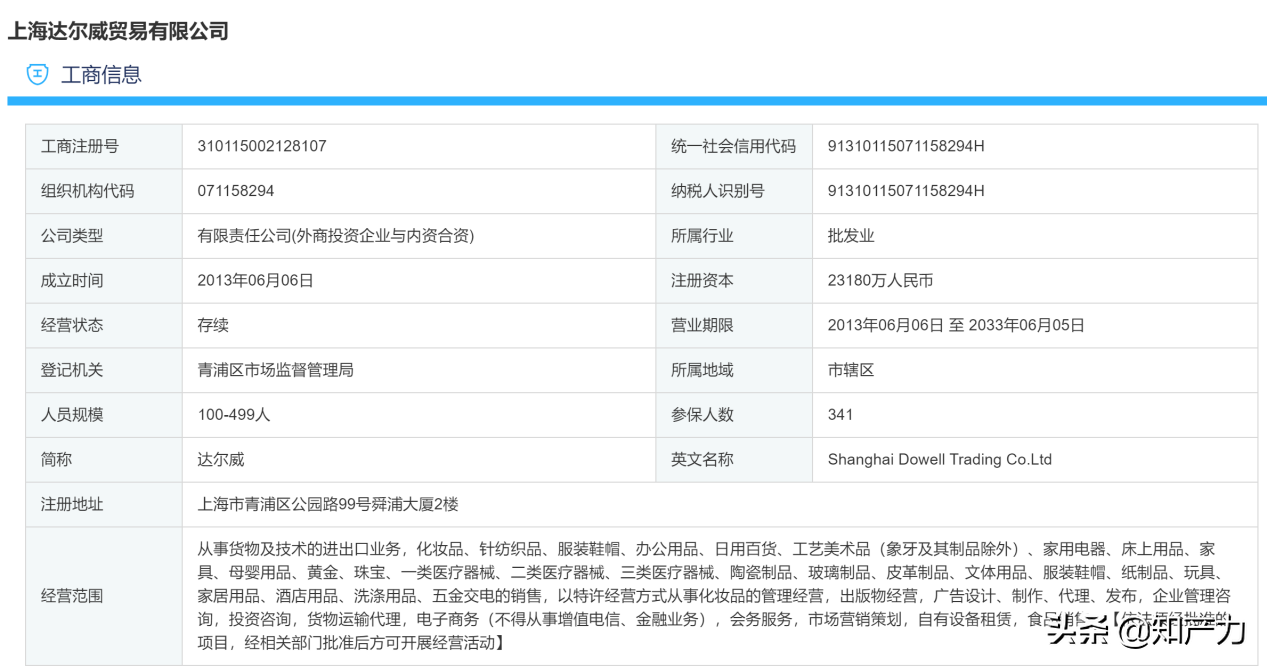Click Shanghai Dowell Trading Co.Ltd
Image resolution: width=1267 pixels, height=666 pixels.
coord(940,460)
